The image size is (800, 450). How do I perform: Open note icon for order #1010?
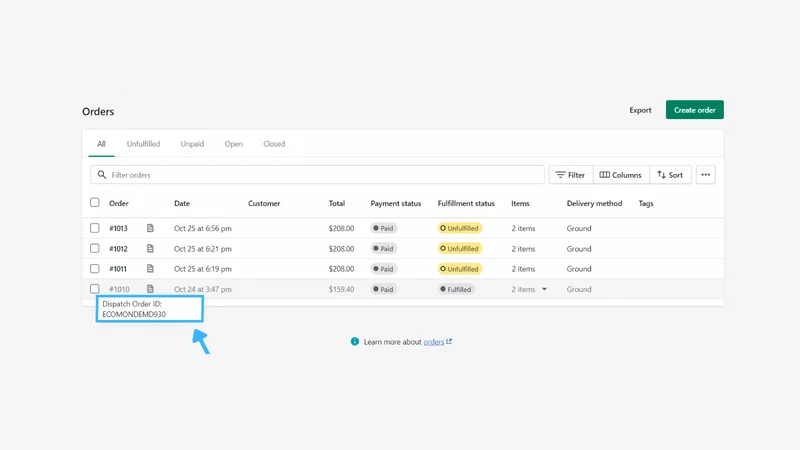(x=150, y=289)
